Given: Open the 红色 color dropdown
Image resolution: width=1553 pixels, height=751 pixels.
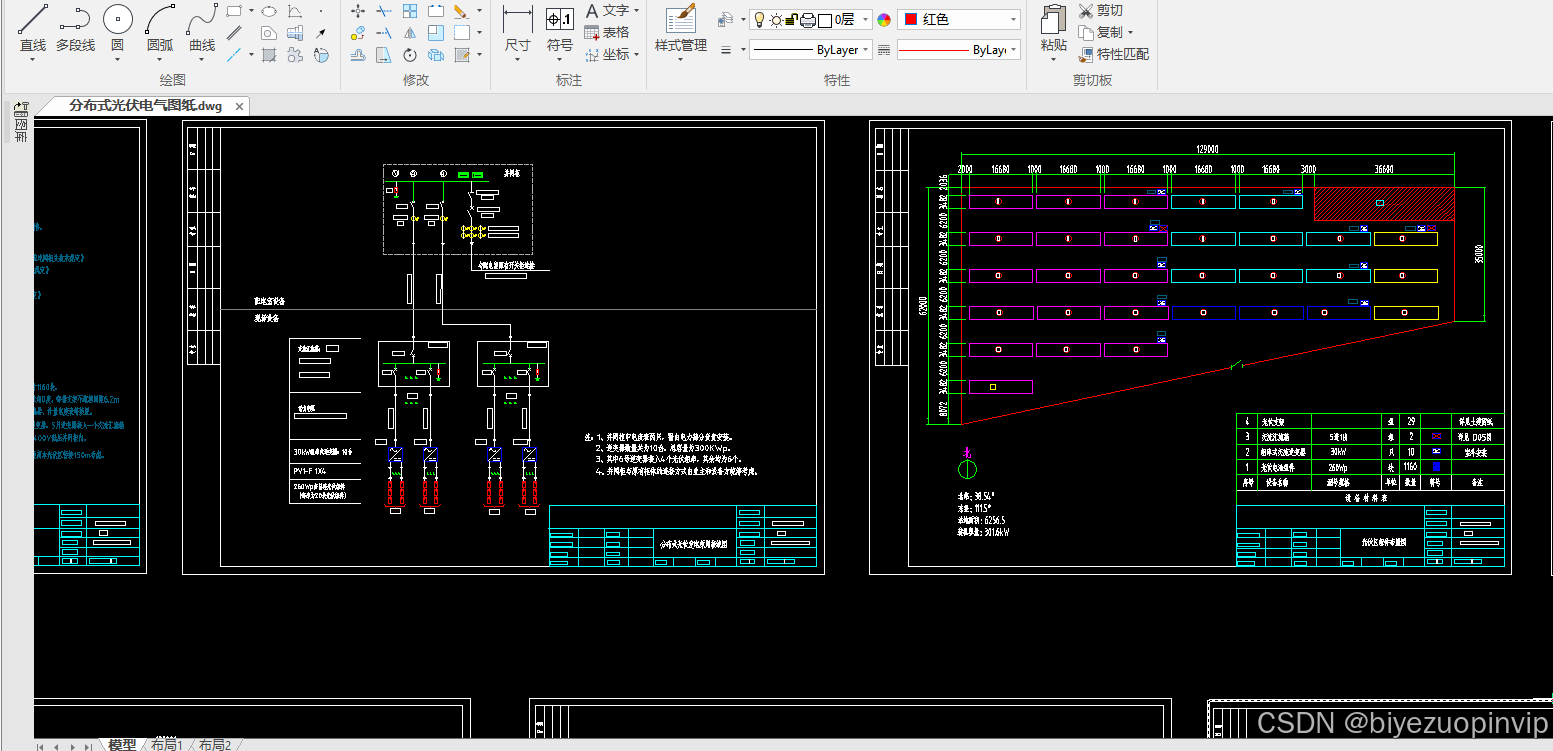Looking at the screenshot, I should [959, 19].
